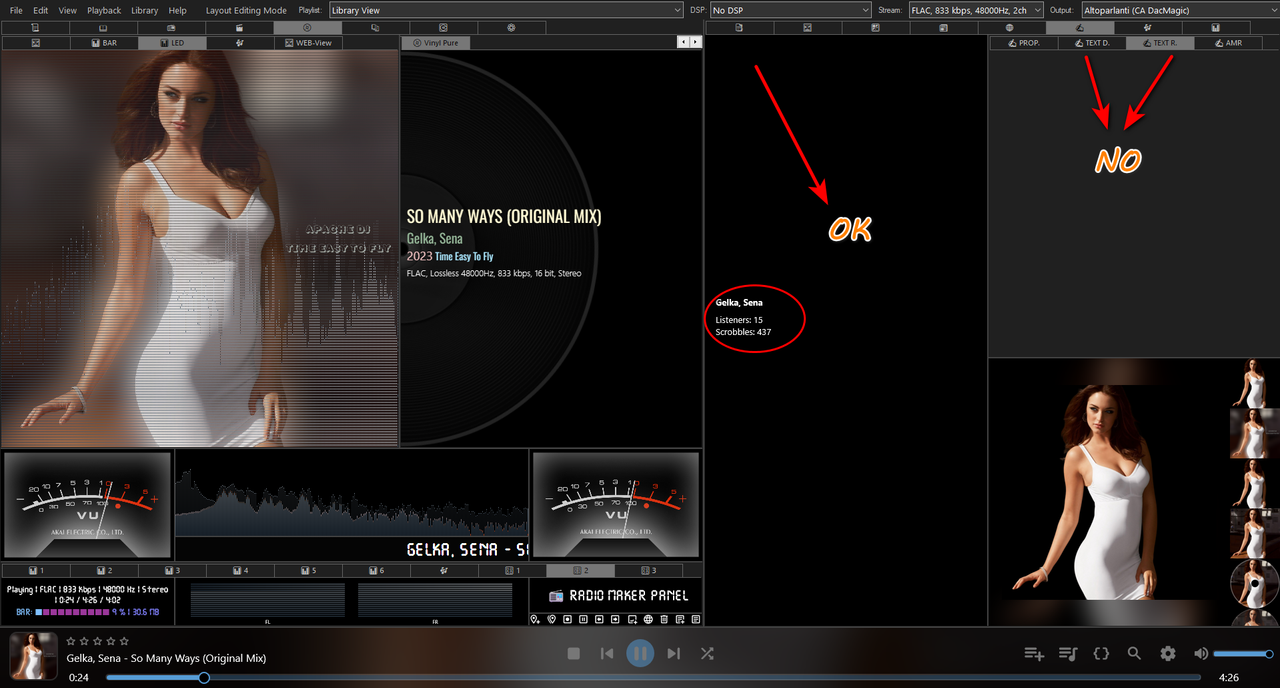Click the globe icon in Radio Maker panel
1280x688 pixels.
tap(648, 619)
